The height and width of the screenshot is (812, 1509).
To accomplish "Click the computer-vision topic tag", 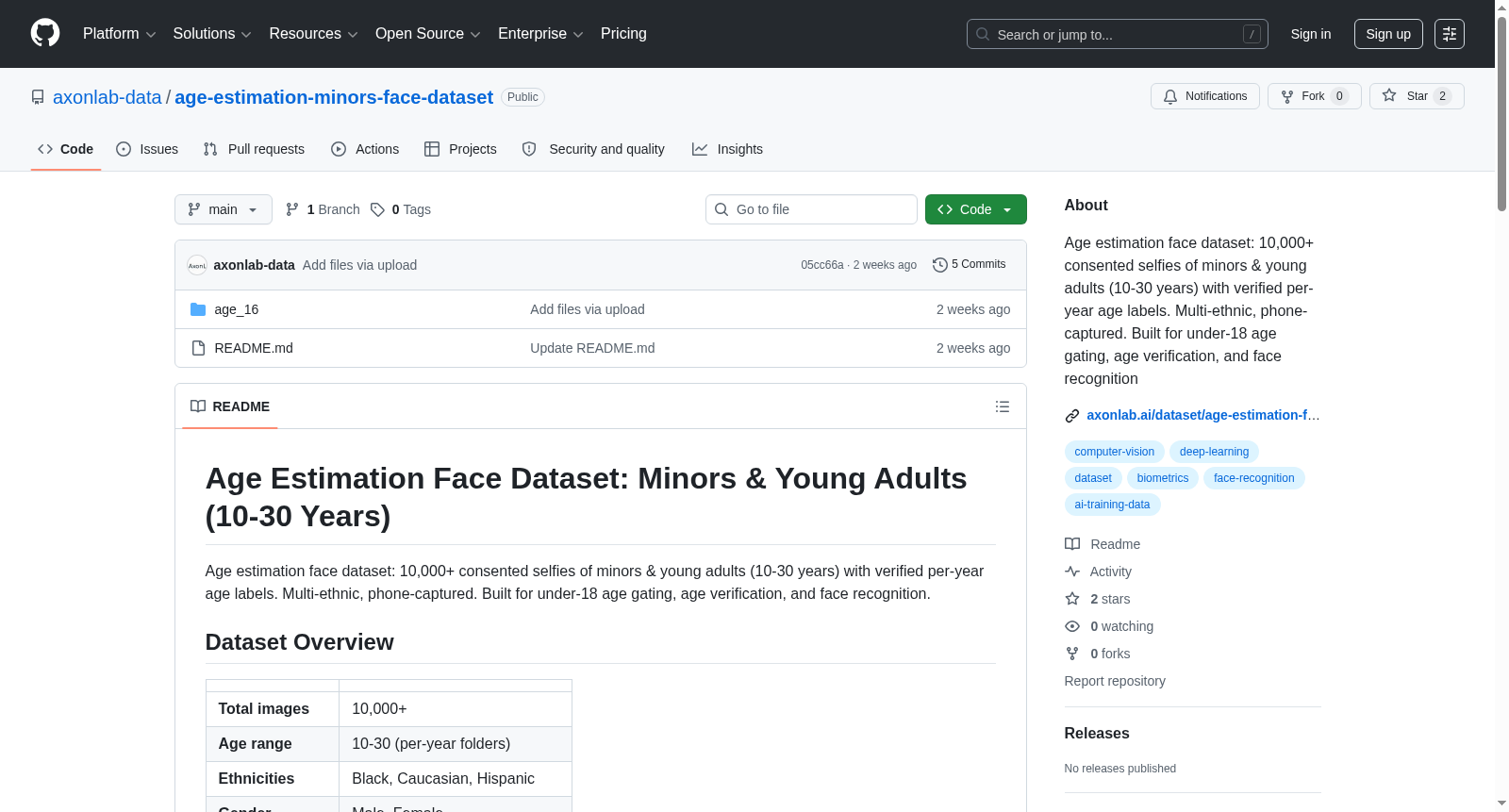I will [1114, 452].
